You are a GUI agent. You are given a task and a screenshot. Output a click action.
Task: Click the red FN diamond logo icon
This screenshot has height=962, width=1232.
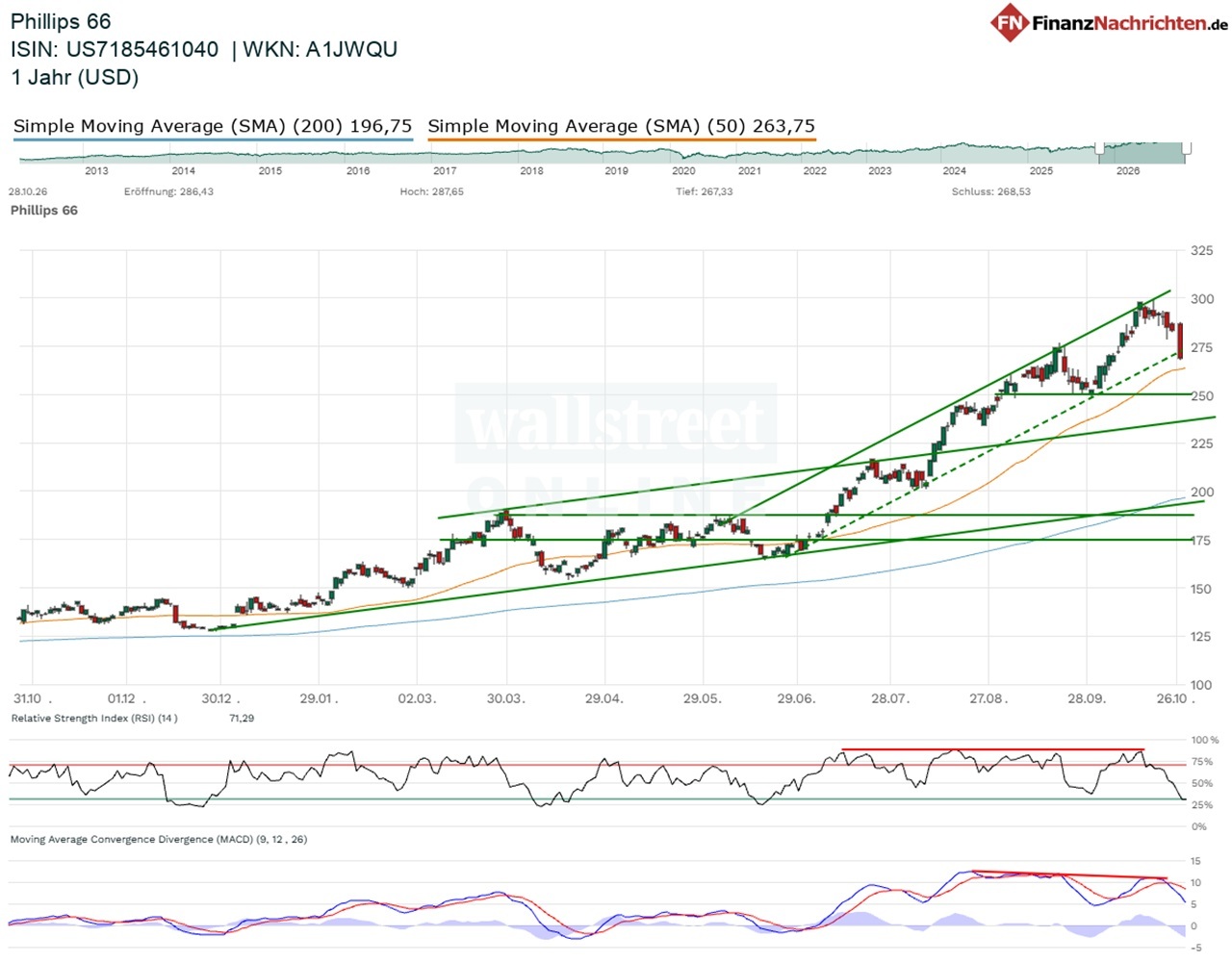coord(1010,23)
